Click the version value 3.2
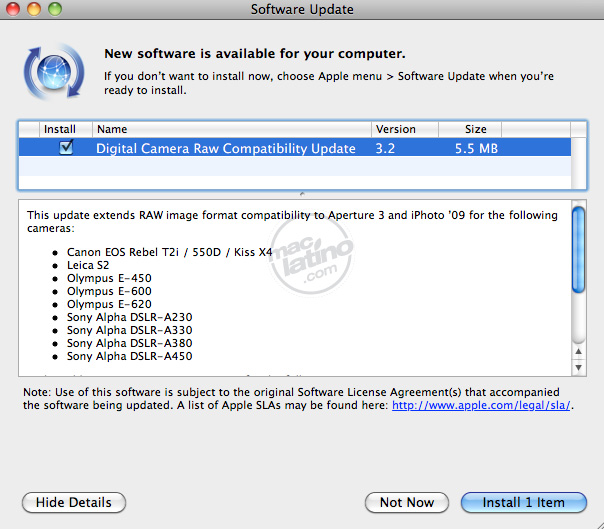This screenshot has width=604, height=529. click(385, 148)
